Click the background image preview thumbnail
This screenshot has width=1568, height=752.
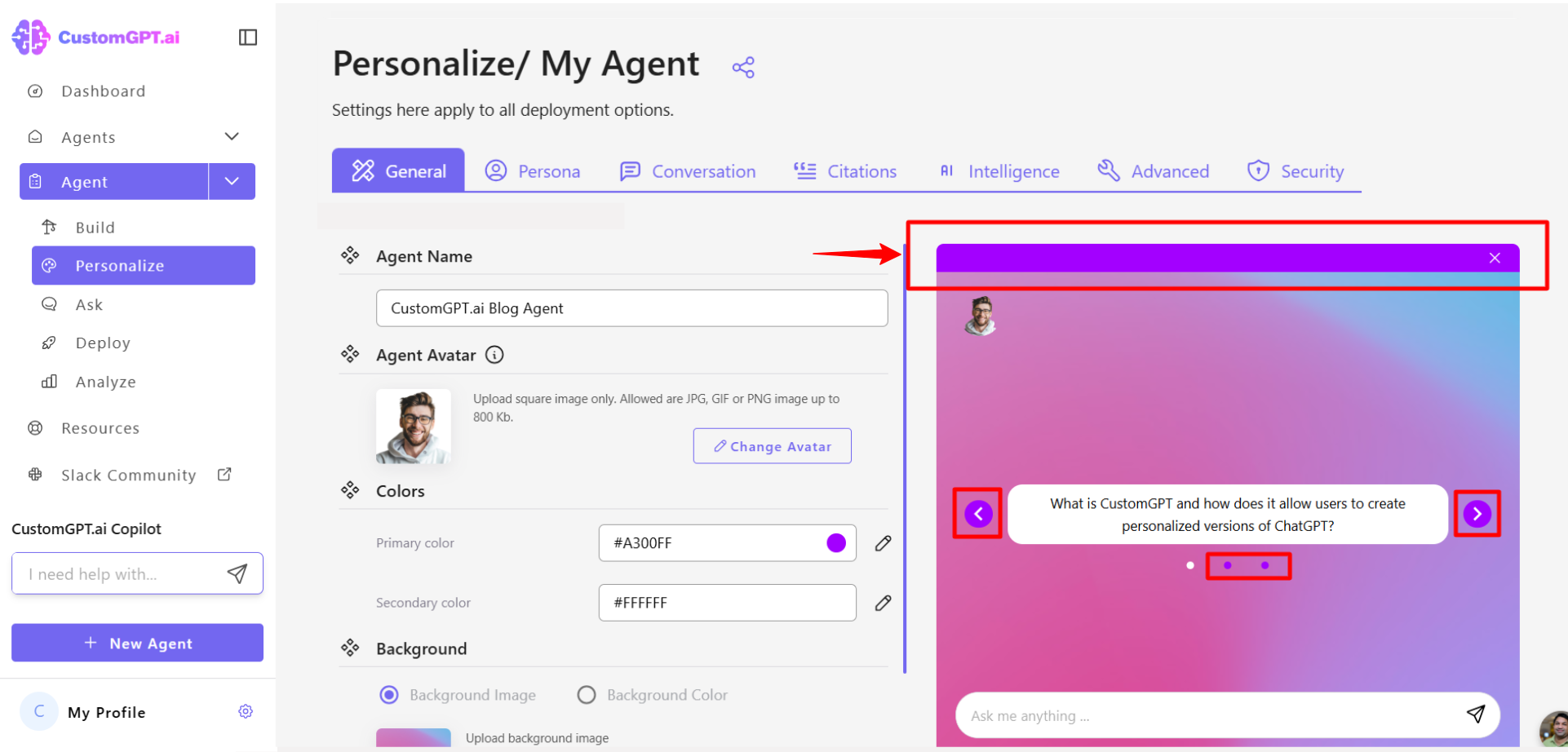point(414,737)
